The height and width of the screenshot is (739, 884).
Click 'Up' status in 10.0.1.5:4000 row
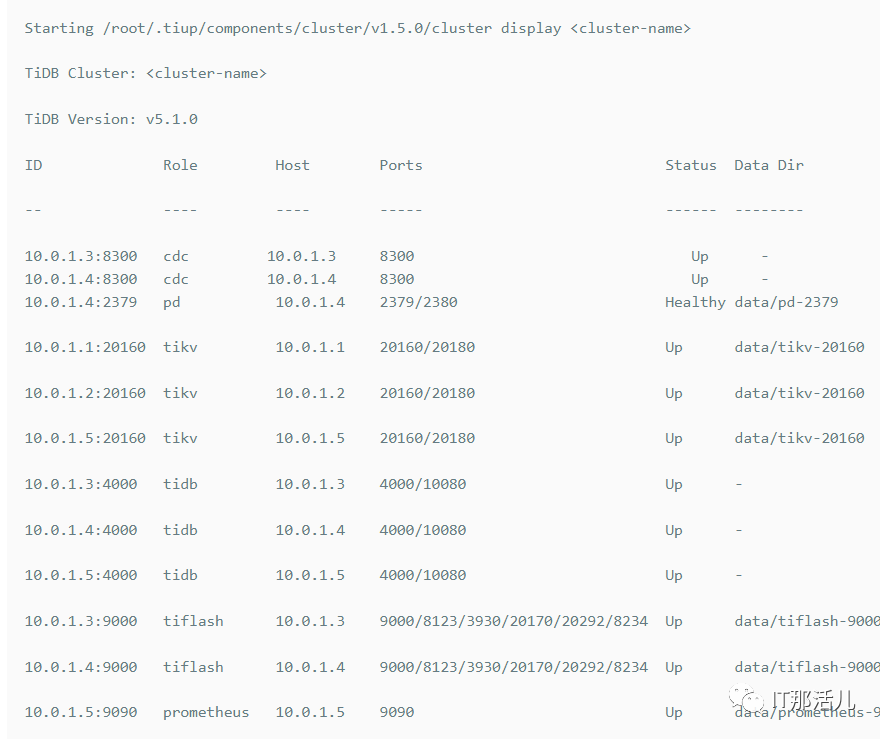point(674,576)
